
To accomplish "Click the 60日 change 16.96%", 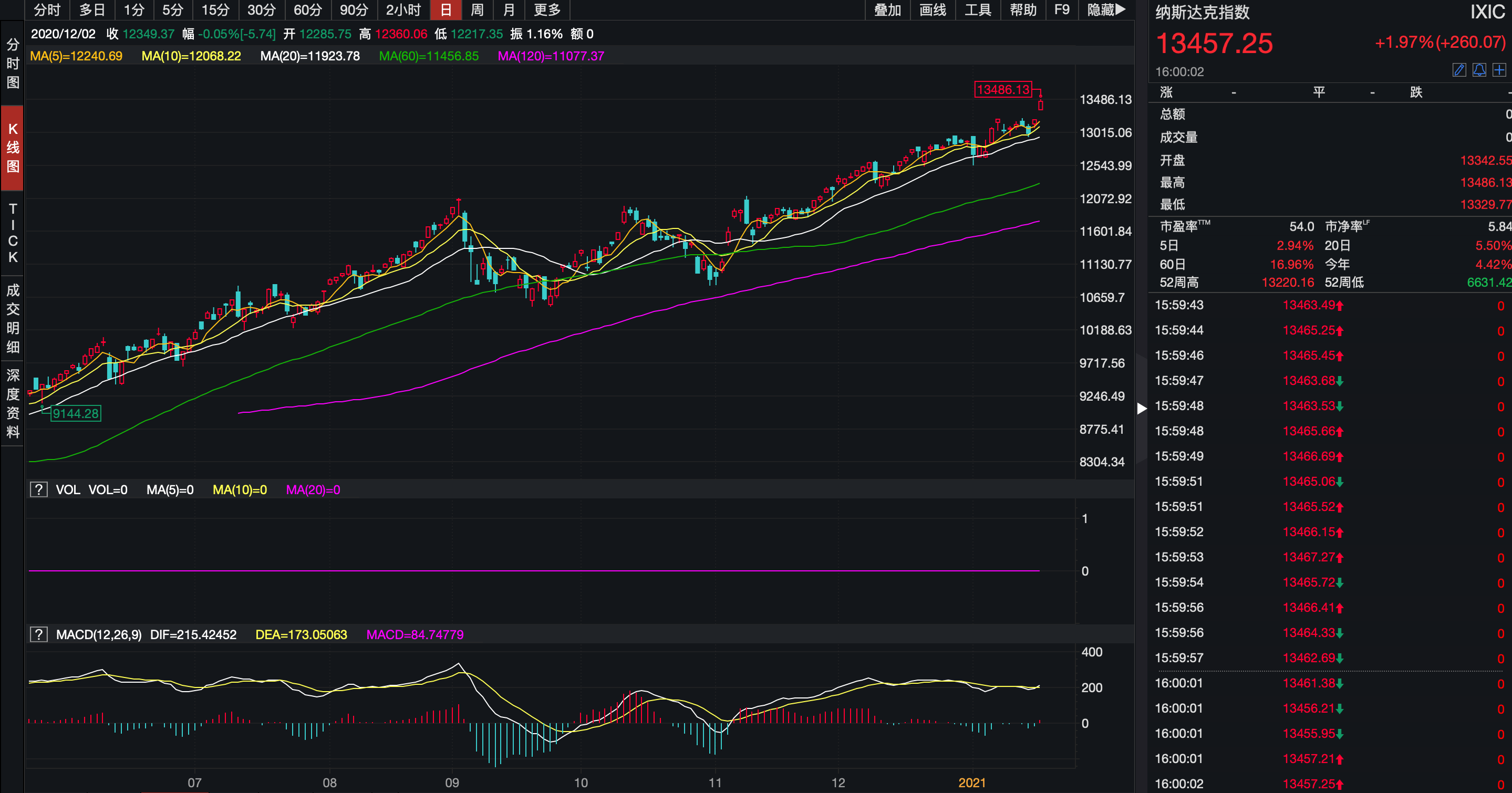I will click(x=1292, y=265).
